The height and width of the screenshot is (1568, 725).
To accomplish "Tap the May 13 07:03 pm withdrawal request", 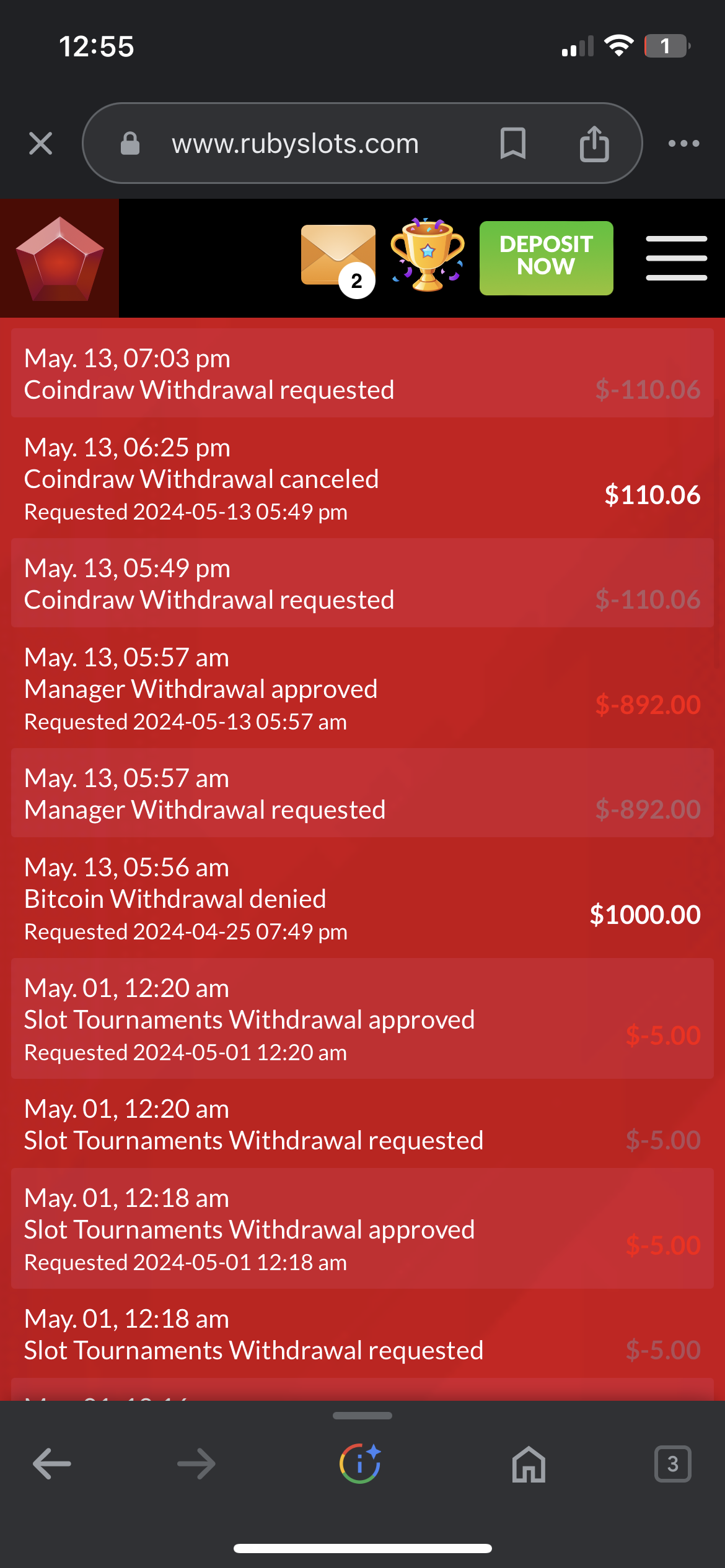I will [x=362, y=373].
